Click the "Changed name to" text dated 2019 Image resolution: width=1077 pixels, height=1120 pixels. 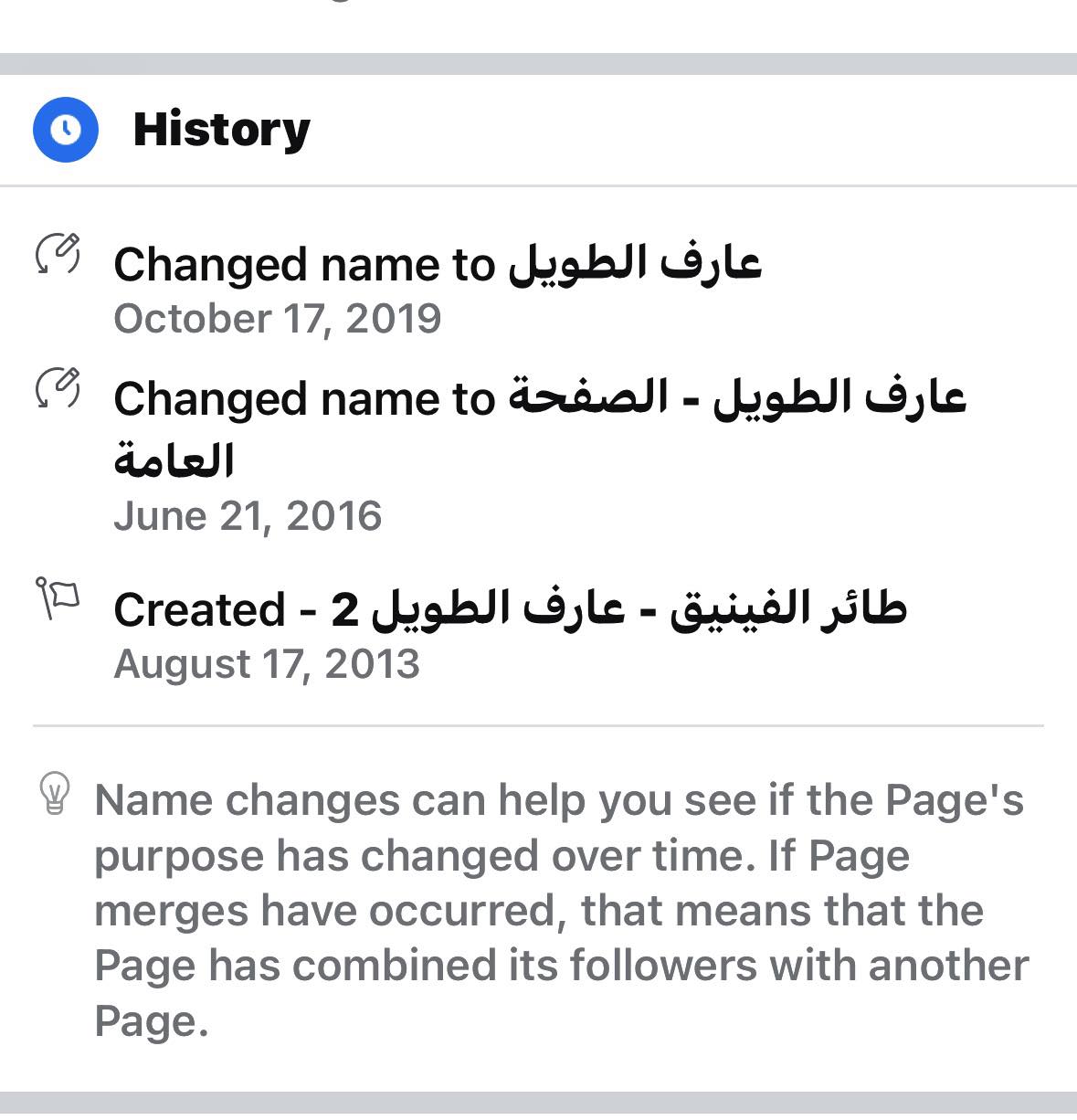[x=303, y=265]
